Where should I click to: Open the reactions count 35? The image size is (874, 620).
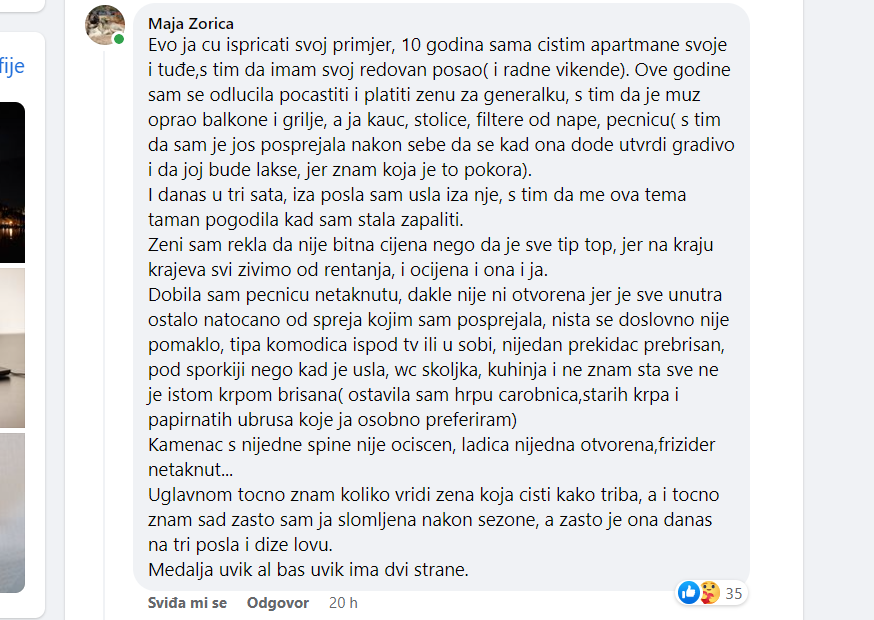click(734, 593)
